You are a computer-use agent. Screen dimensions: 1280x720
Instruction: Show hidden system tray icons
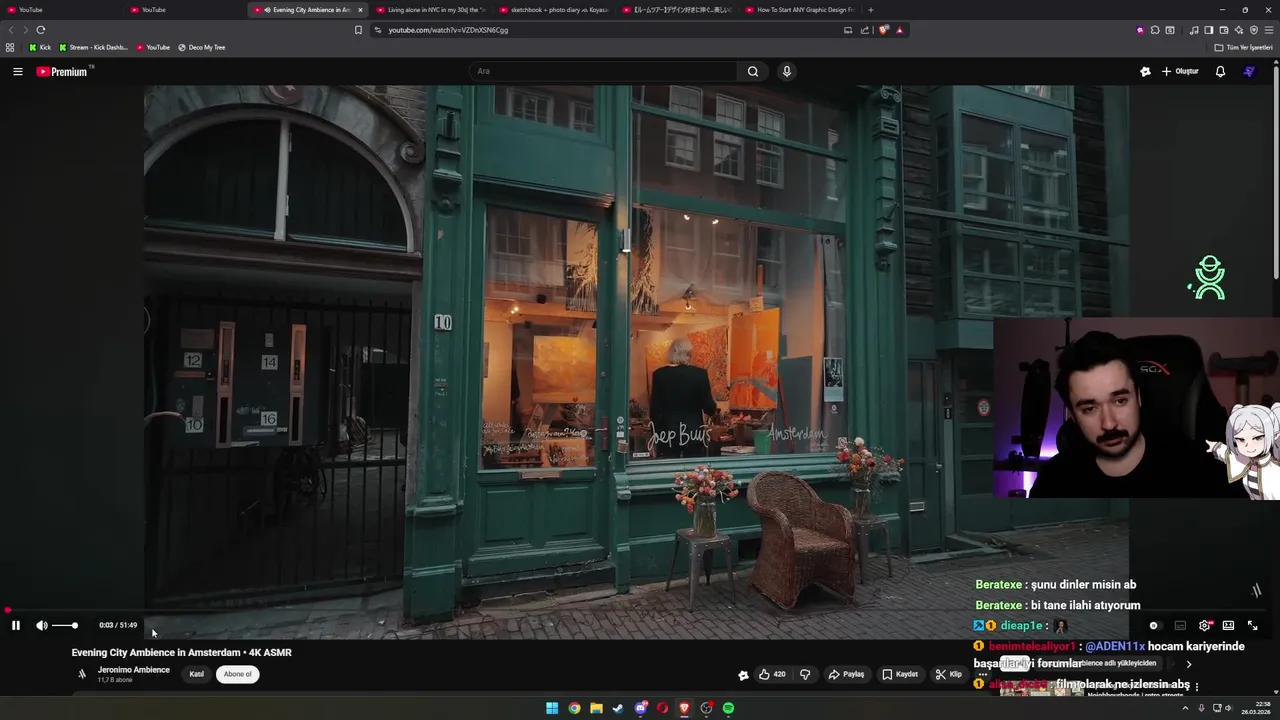click(x=1186, y=708)
